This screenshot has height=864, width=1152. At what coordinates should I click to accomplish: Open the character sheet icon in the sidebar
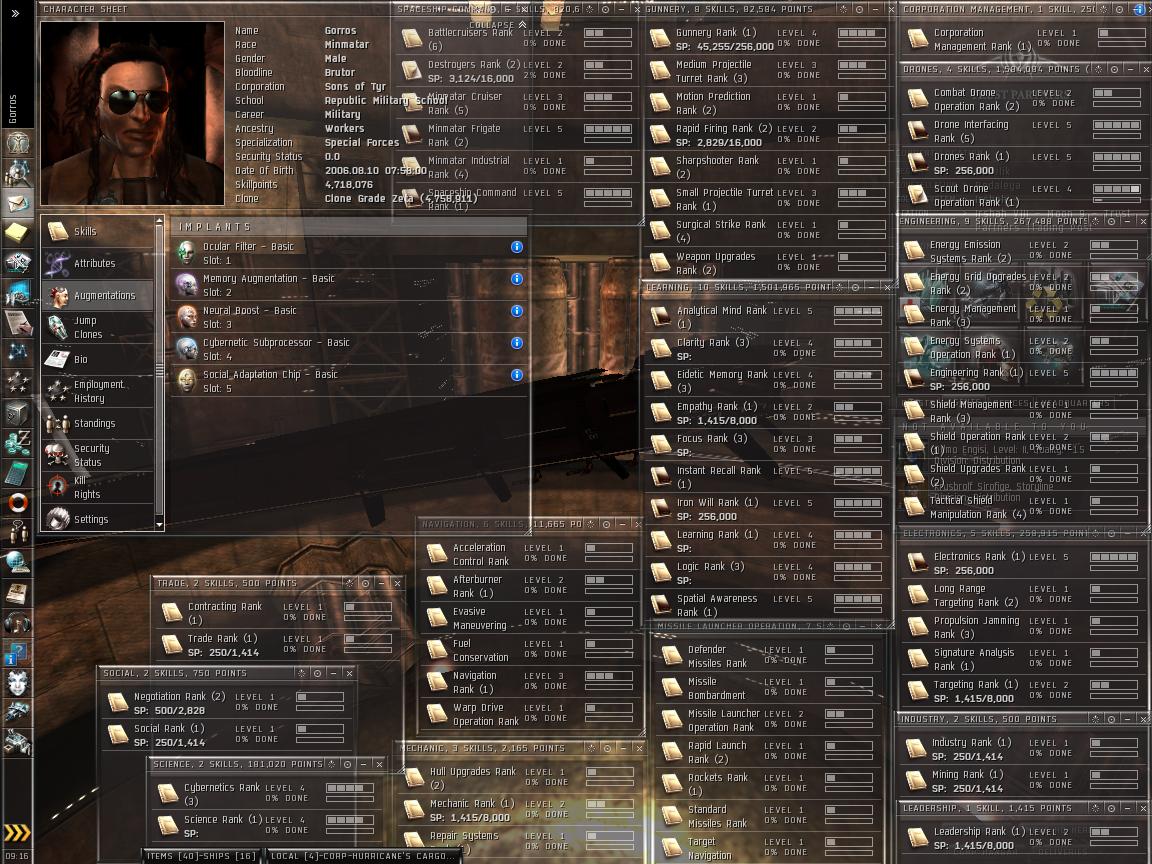coord(18,143)
